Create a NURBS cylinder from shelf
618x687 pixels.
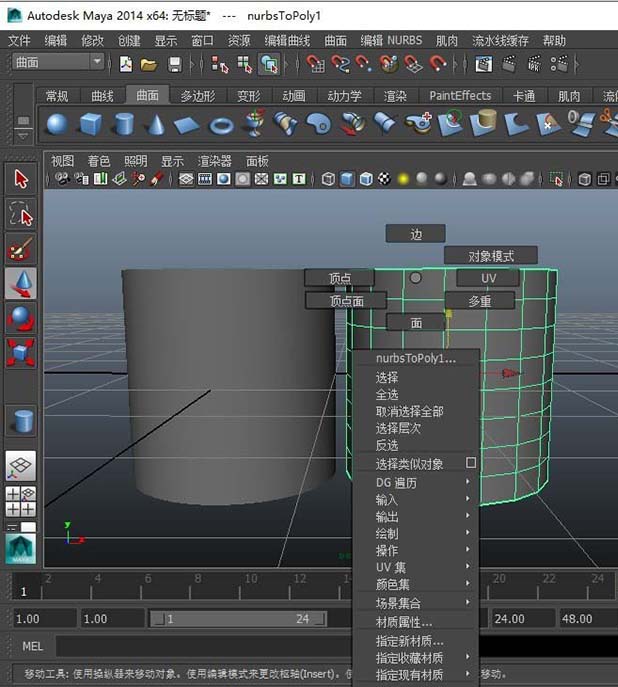[x=123, y=124]
